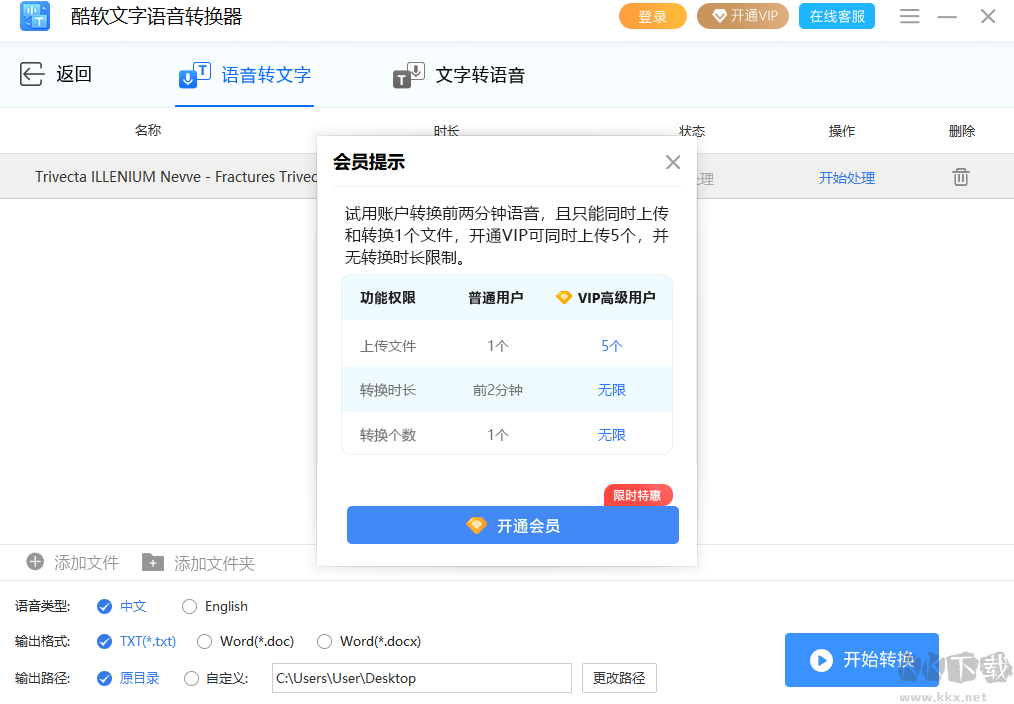Click the 开通会员 button in the dialog
This screenshot has width=1014, height=704.
click(512, 524)
